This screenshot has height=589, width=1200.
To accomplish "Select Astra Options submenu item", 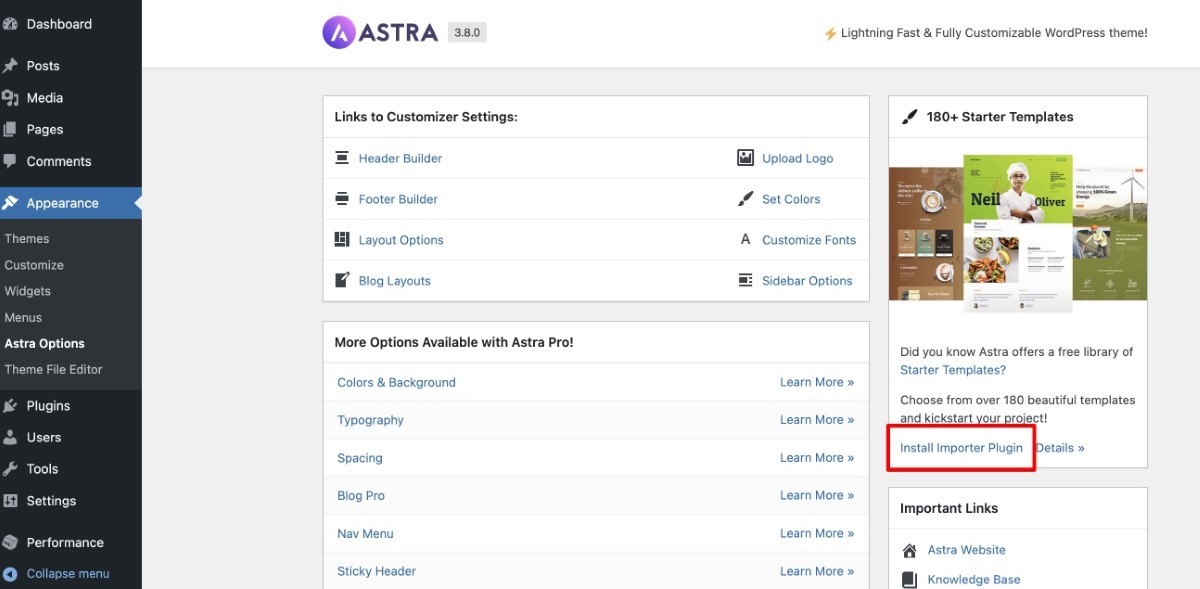I will point(45,343).
